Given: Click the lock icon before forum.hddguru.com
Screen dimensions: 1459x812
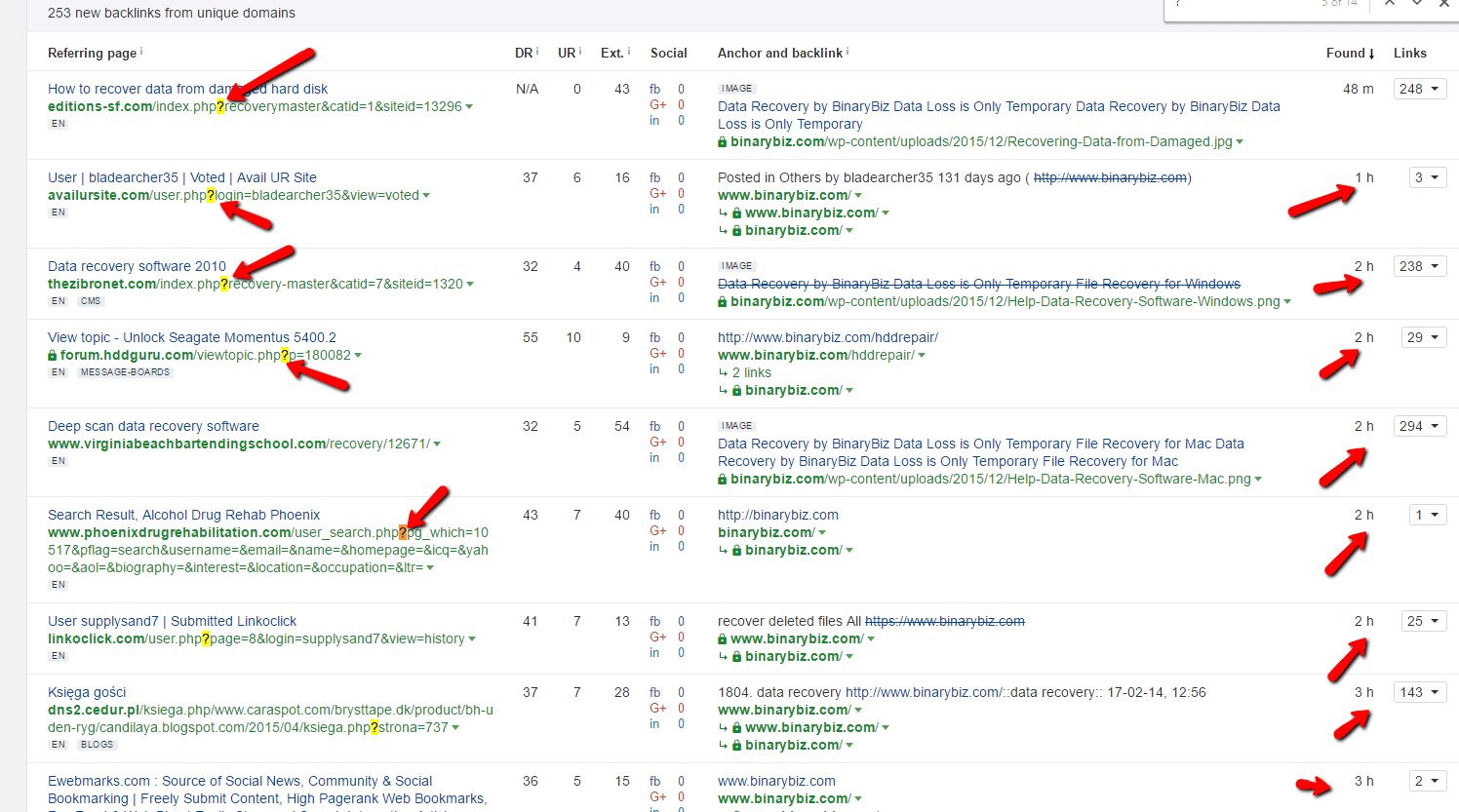Looking at the screenshot, I should point(53,356).
